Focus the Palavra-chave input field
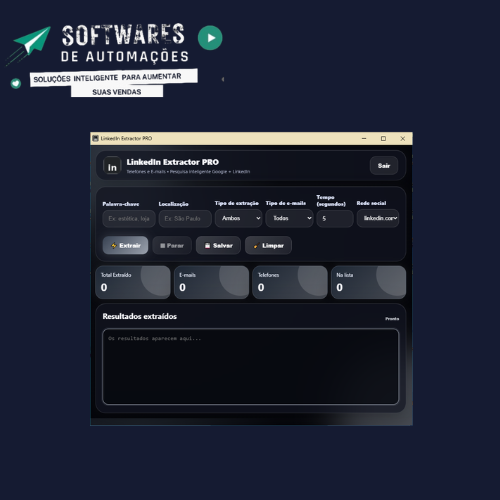Screen dimensions: 500x500 (129, 219)
